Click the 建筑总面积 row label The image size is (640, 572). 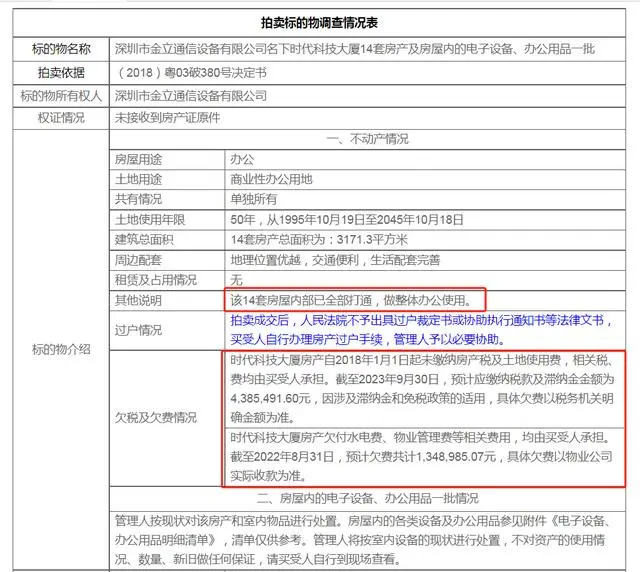(x=144, y=240)
